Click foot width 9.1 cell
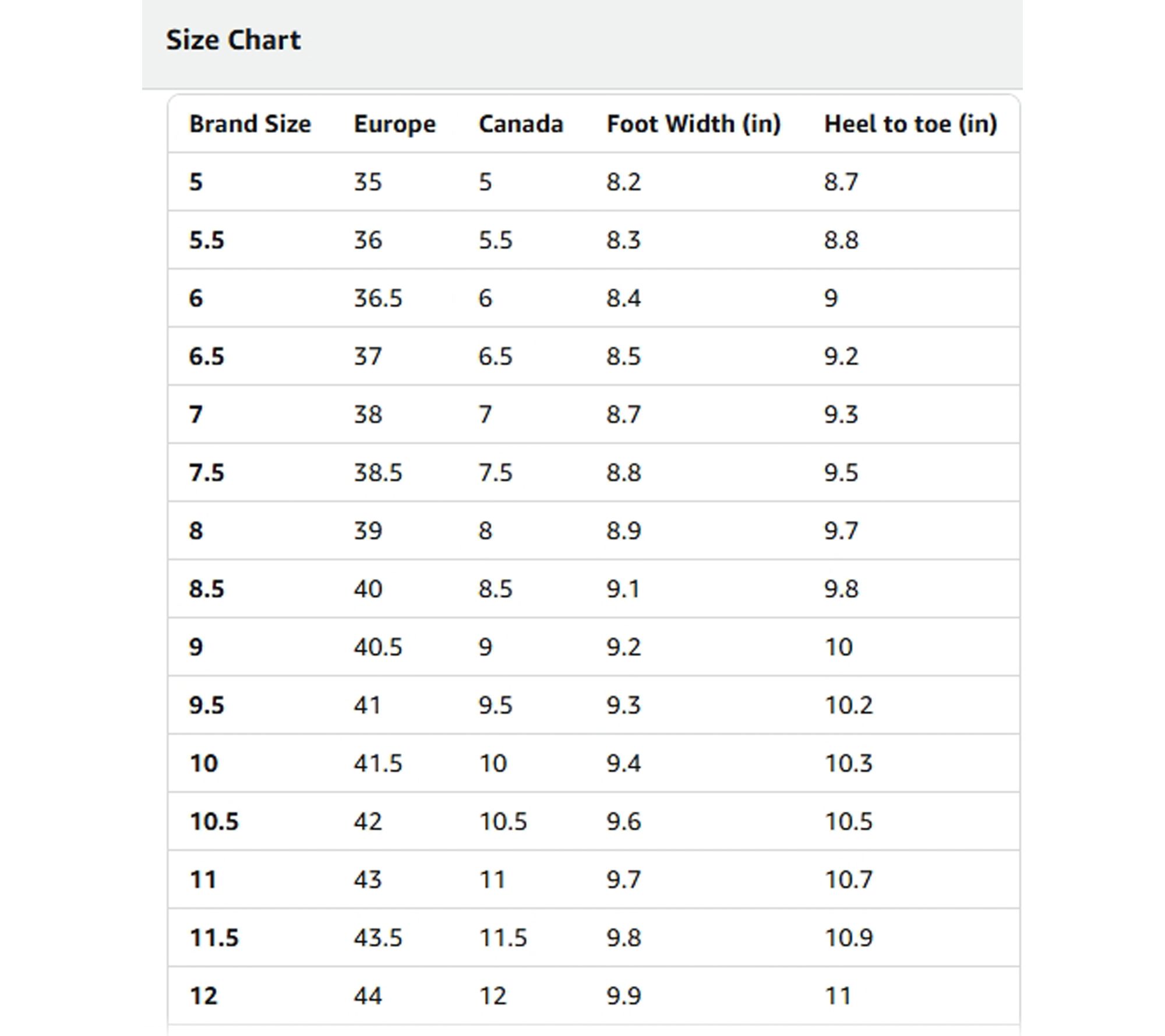The height and width of the screenshot is (1036, 1165). pos(623,589)
